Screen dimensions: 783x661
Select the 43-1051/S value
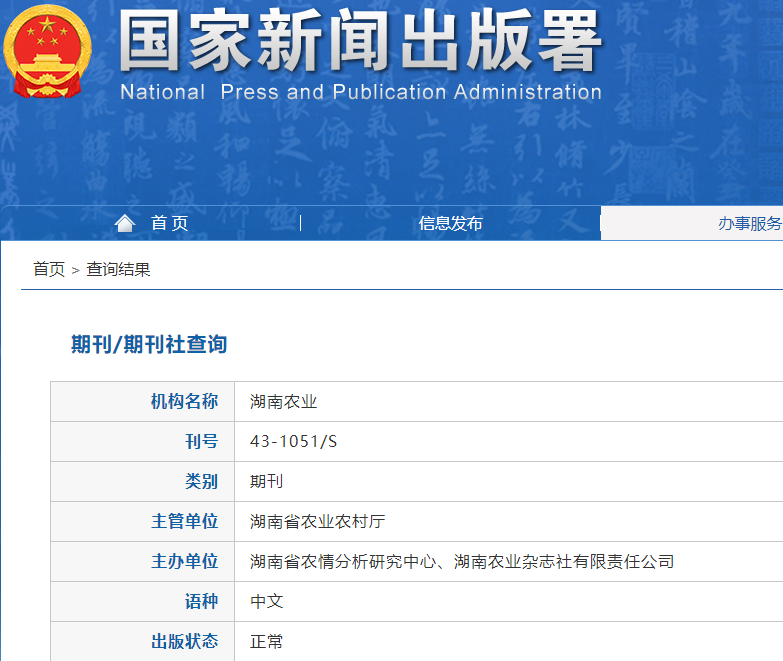click(x=294, y=441)
